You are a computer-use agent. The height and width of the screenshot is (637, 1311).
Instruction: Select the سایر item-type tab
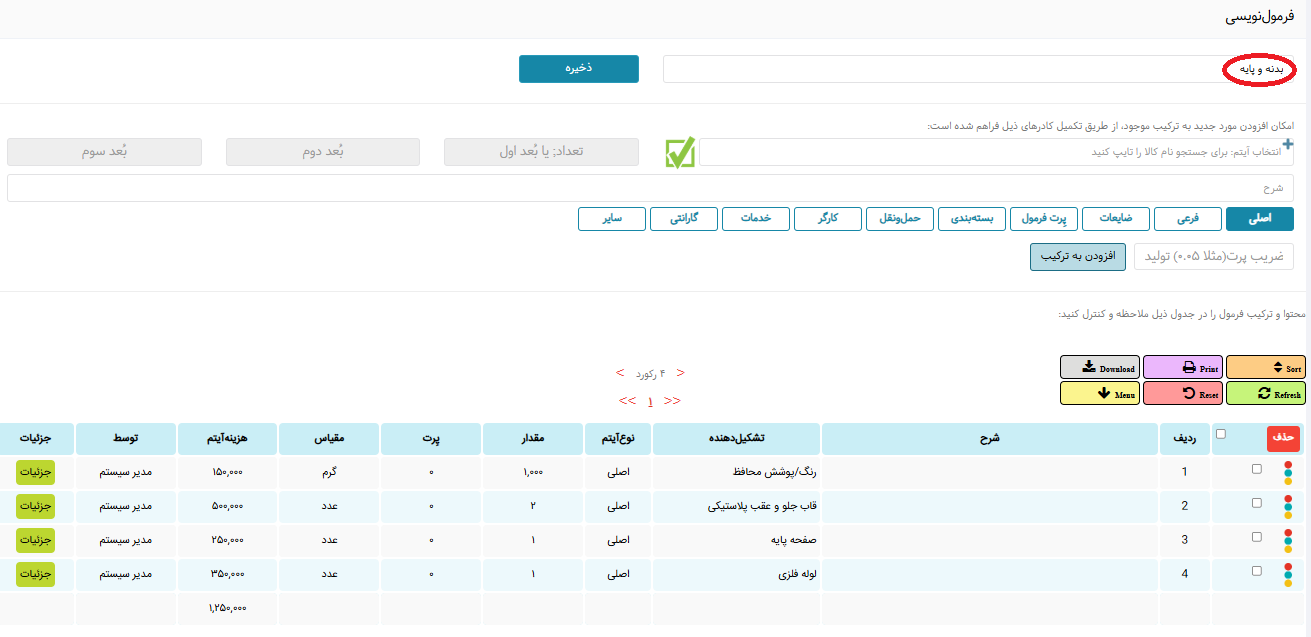(612, 219)
